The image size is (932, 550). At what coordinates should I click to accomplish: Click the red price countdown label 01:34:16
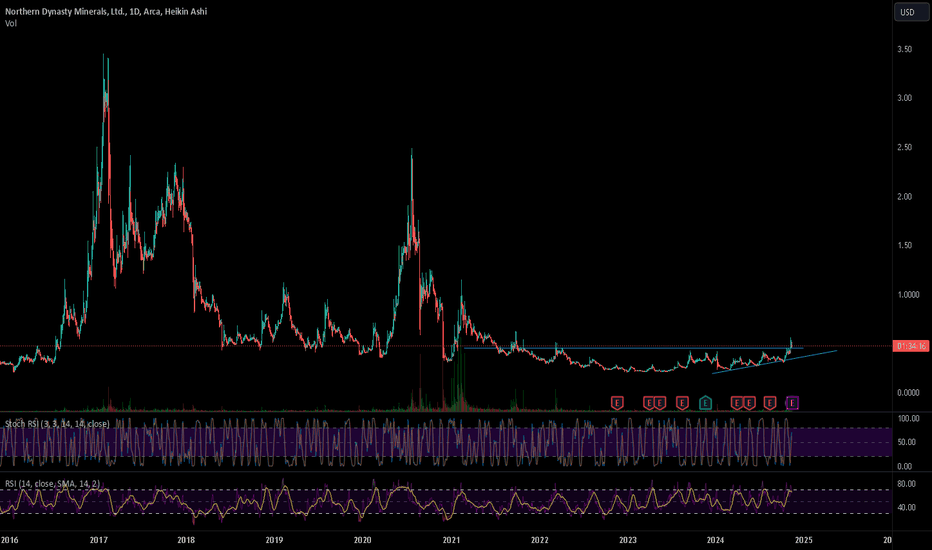coord(911,346)
